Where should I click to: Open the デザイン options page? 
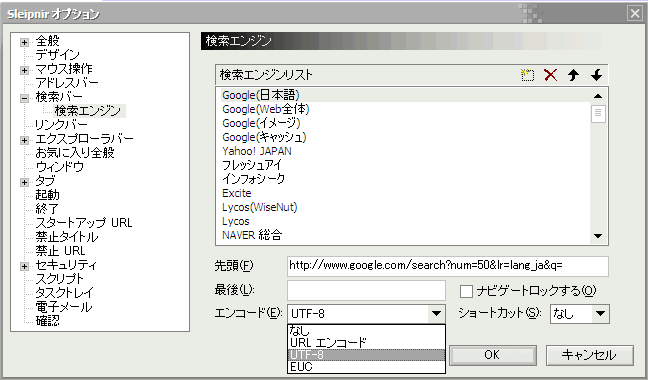[x=57, y=55]
